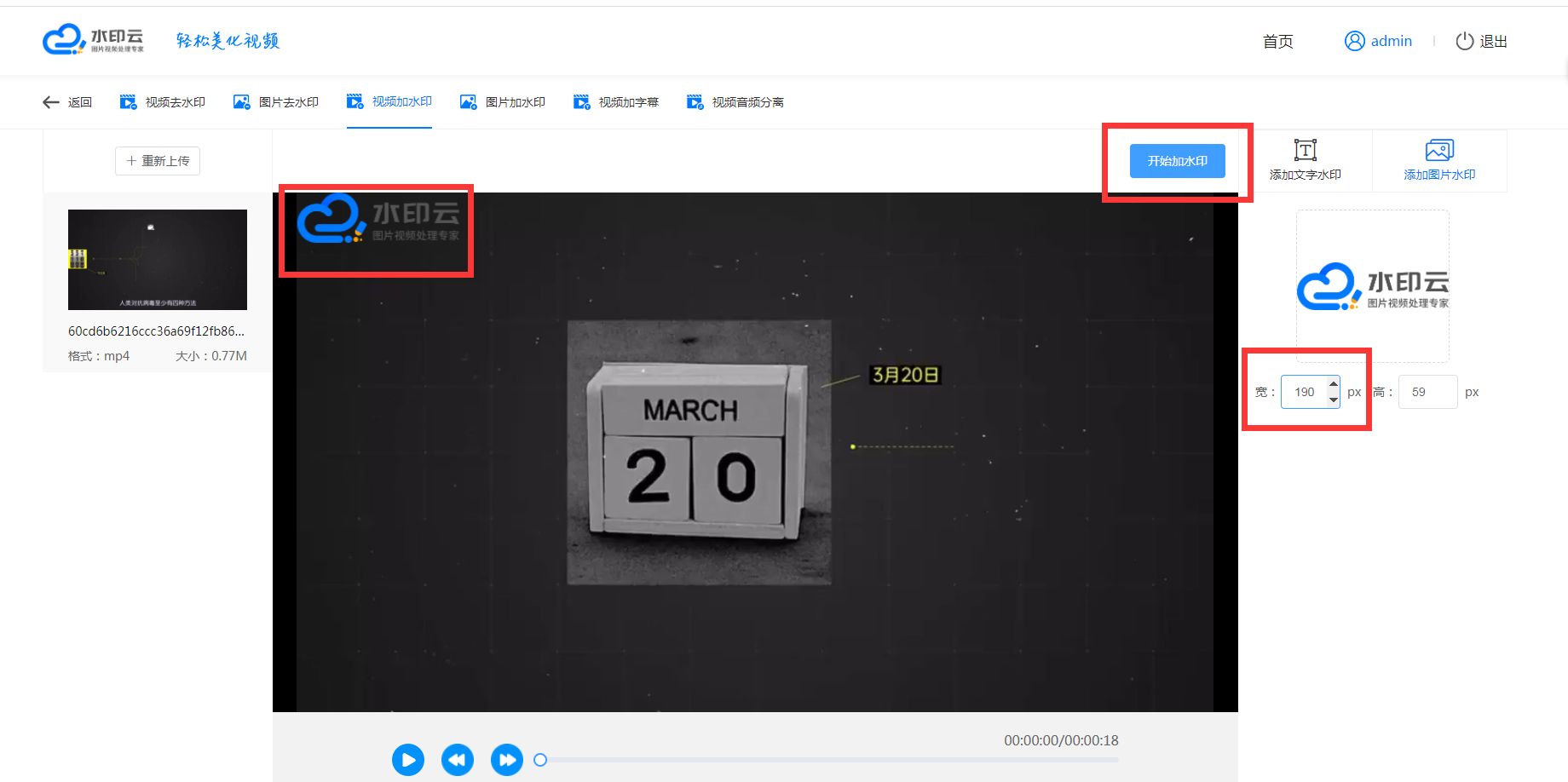The image size is (1568, 782).
Task: Go to 视频音频分离 tab
Action: click(735, 102)
